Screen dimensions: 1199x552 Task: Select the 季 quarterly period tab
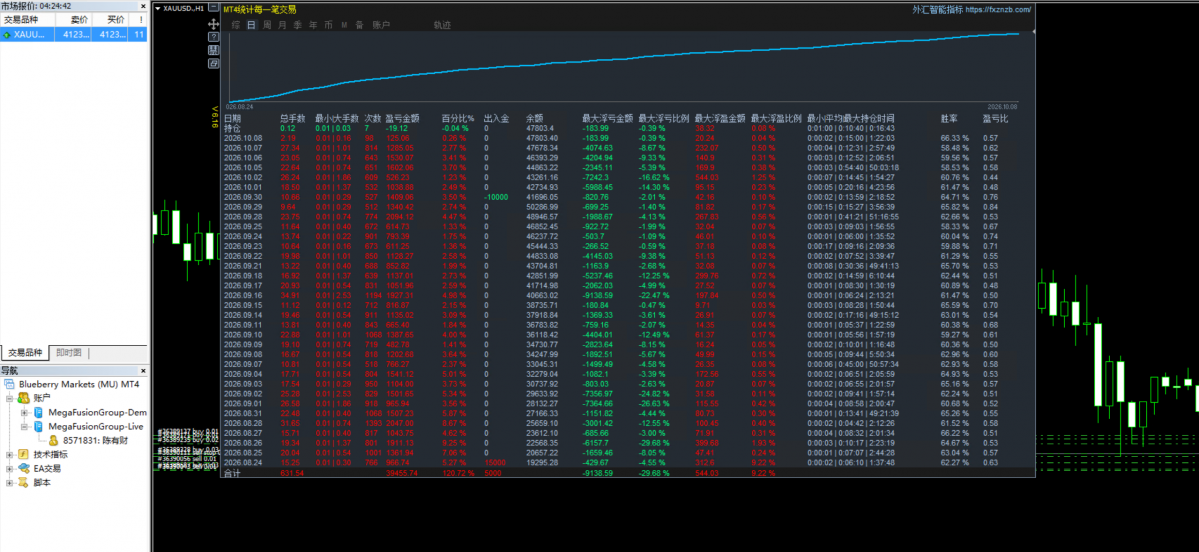297,24
